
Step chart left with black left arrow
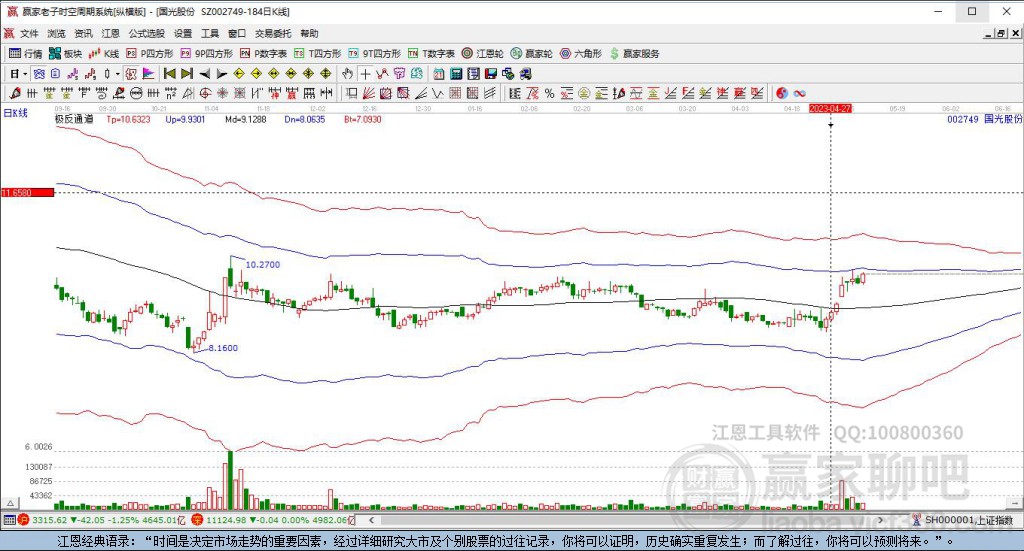tap(204, 74)
